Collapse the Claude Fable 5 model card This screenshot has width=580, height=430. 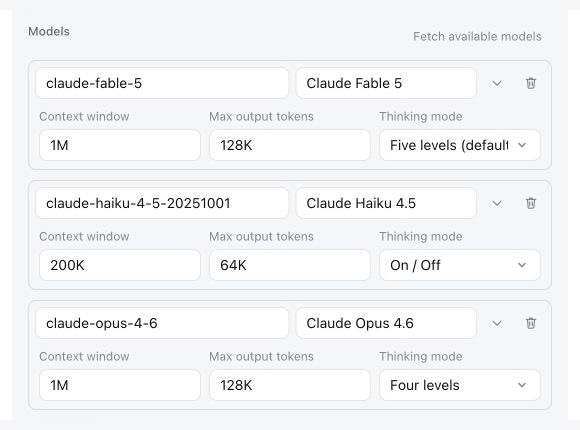coord(497,83)
